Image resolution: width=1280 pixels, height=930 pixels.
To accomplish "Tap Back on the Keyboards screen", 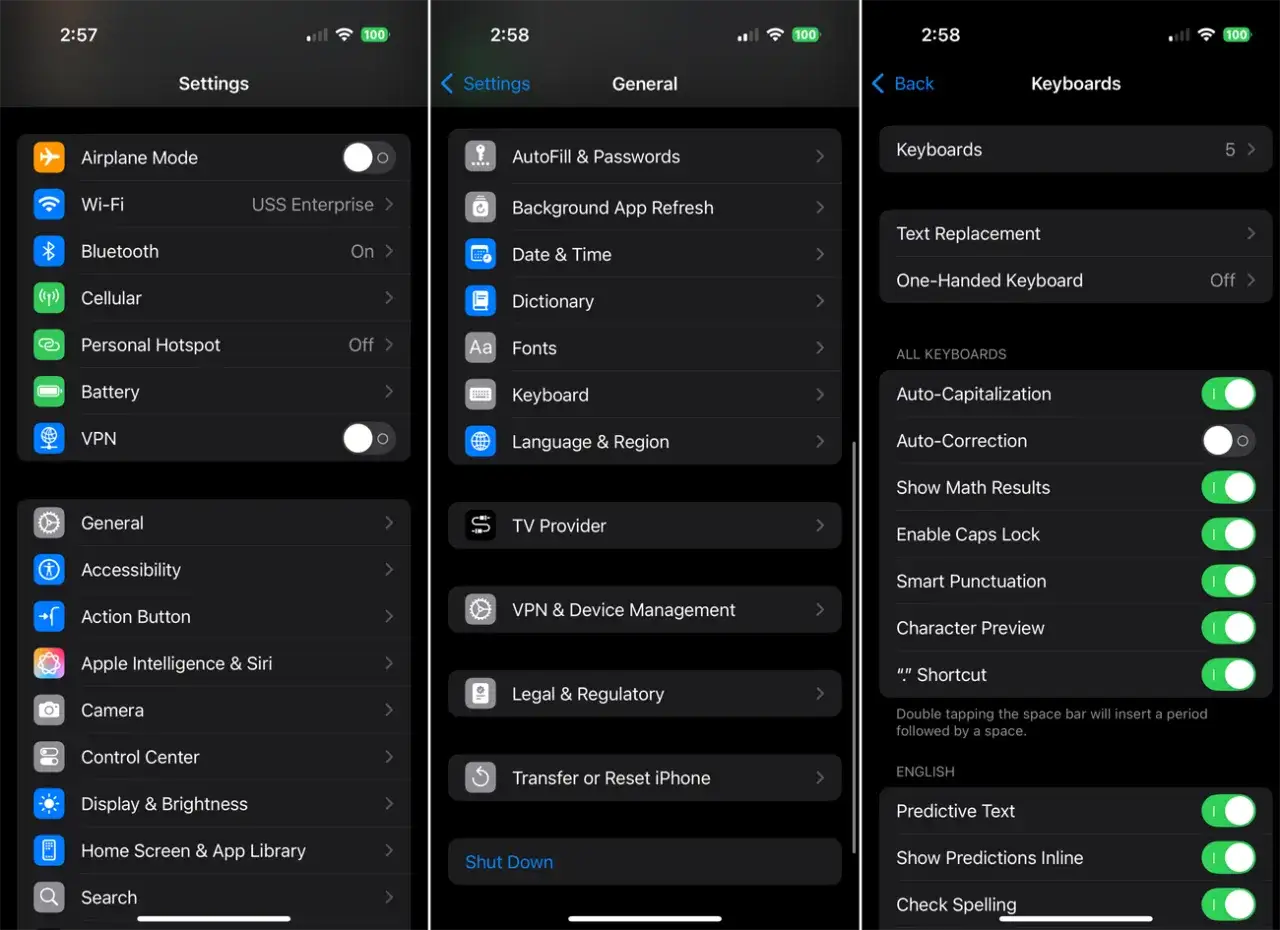I will (x=903, y=84).
